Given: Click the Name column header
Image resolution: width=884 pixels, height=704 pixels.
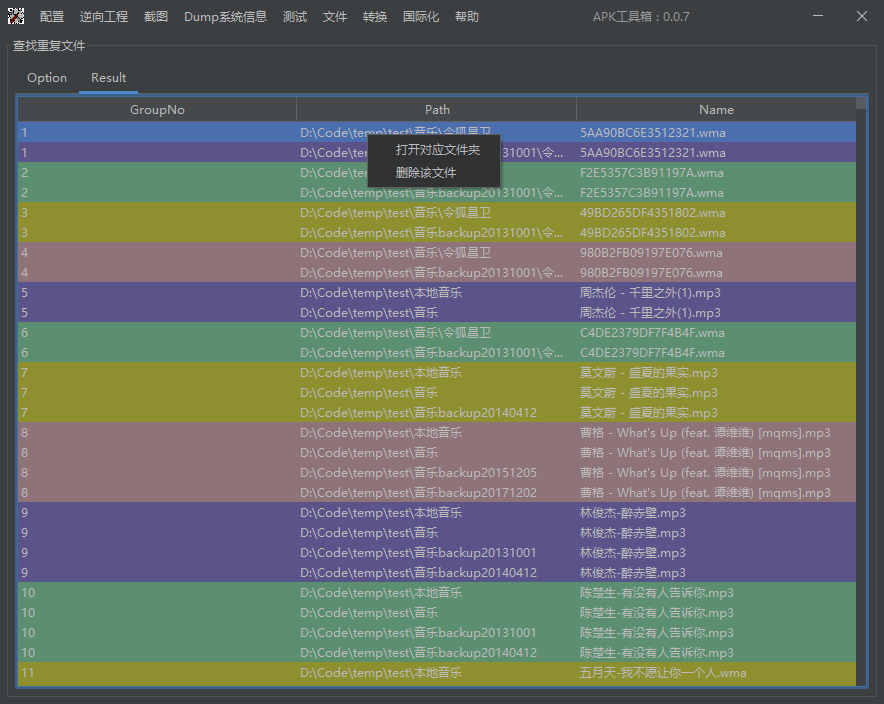Looking at the screenshot, I should tap(716, 109).
